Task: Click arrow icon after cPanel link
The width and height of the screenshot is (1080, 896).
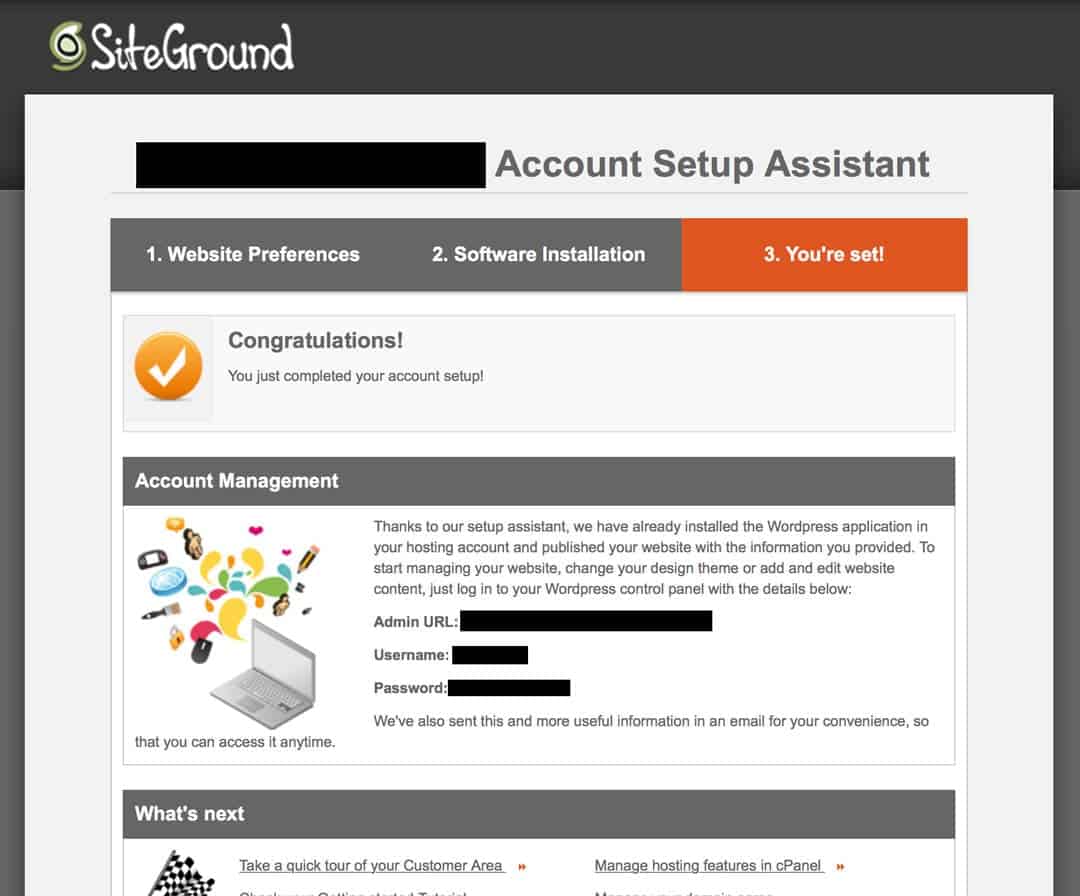Action: point(840,867)
